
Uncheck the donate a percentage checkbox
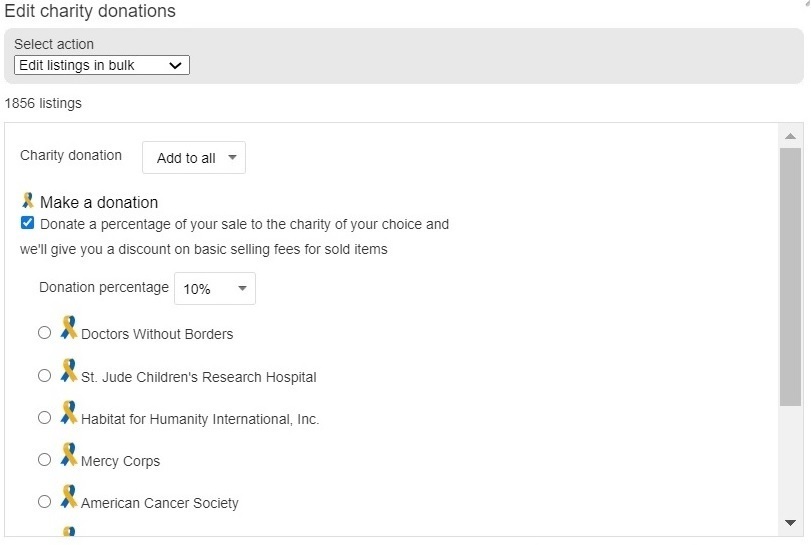[27, 223]
